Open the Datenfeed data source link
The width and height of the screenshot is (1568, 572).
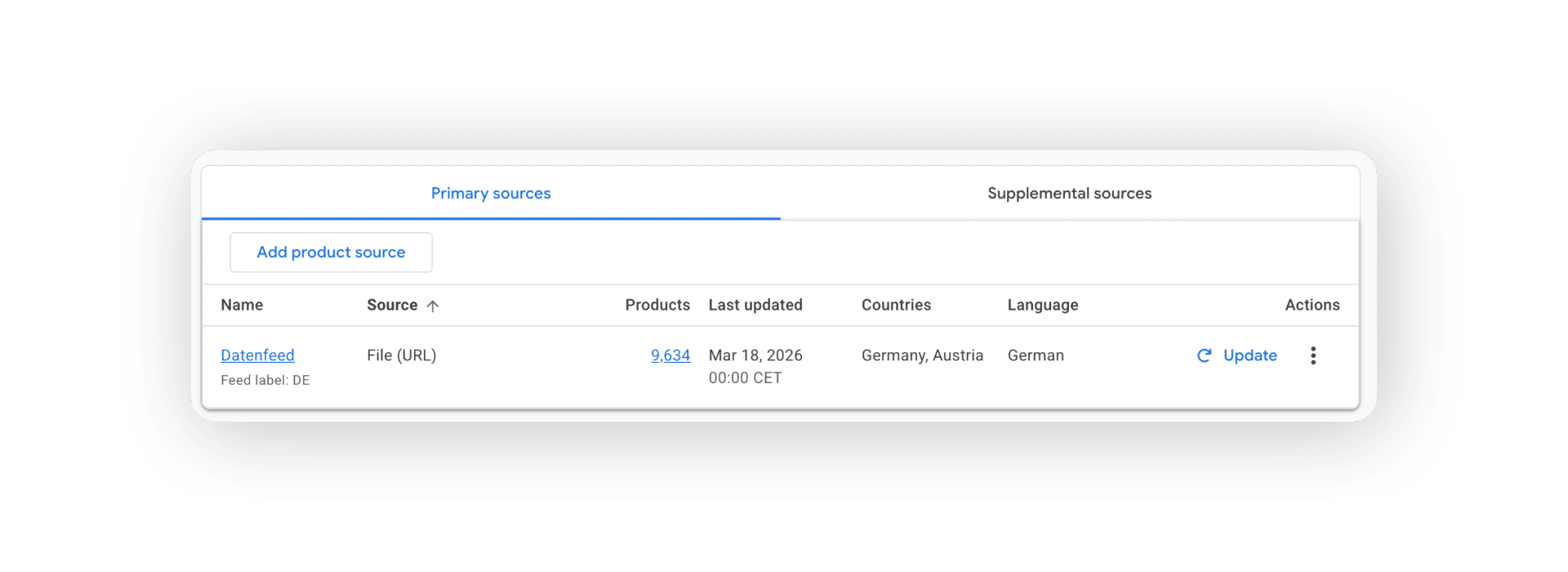pos(257,355)
